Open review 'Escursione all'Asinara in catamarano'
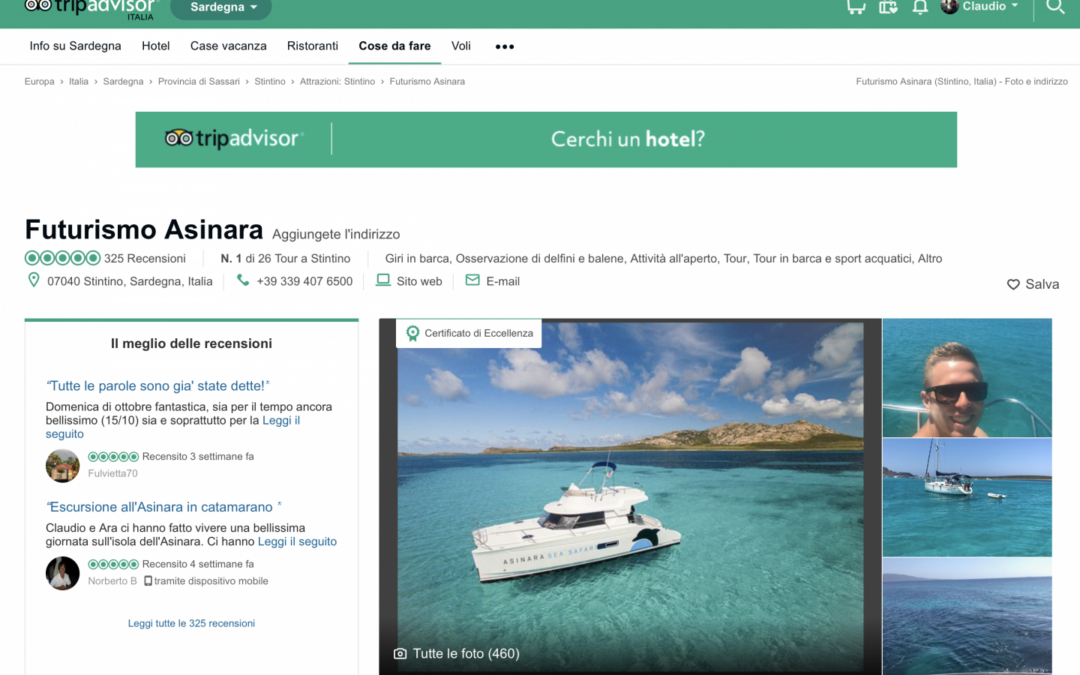 pyautogui.click(x=163, y=507)
